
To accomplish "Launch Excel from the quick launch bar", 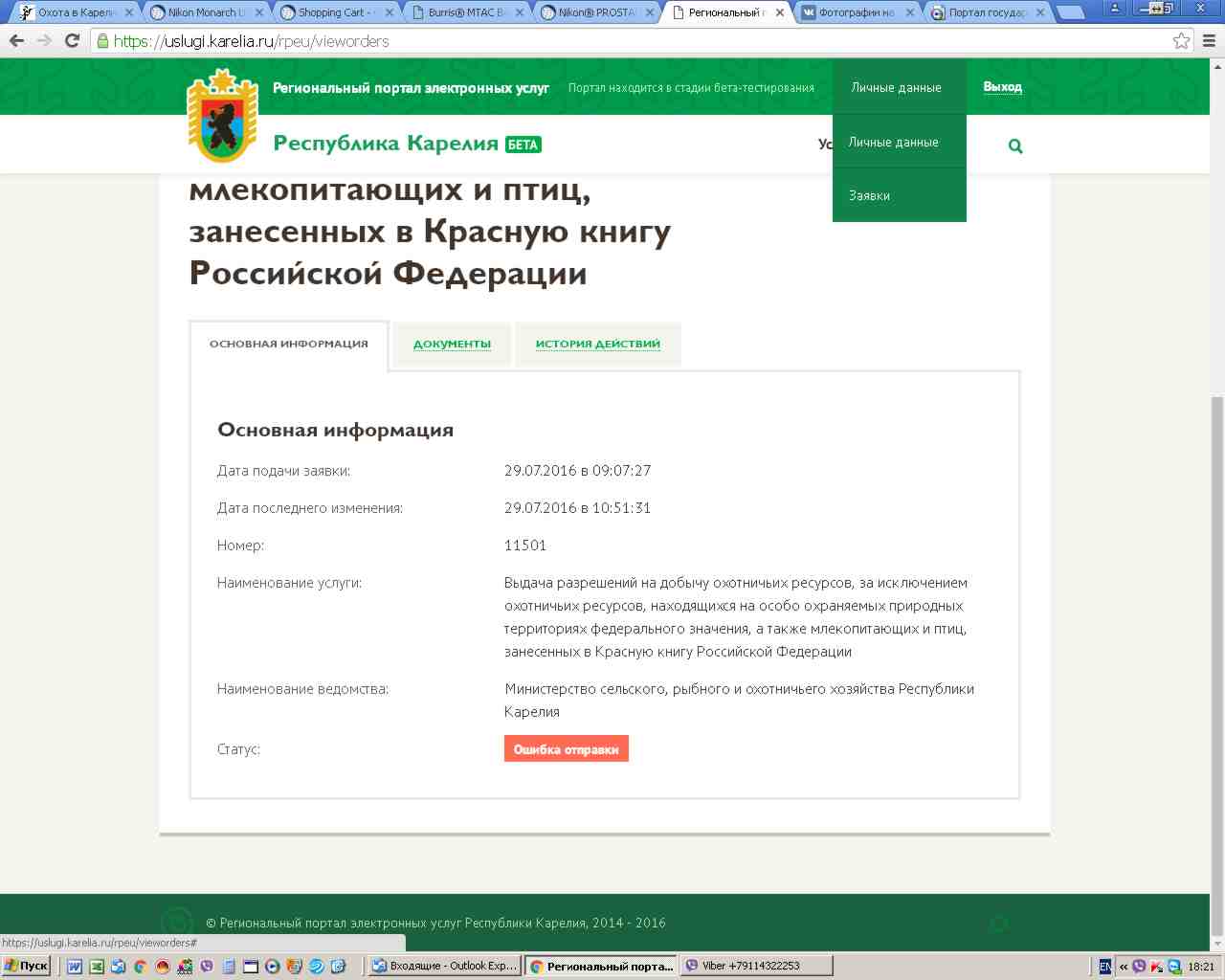I will 97,967.
